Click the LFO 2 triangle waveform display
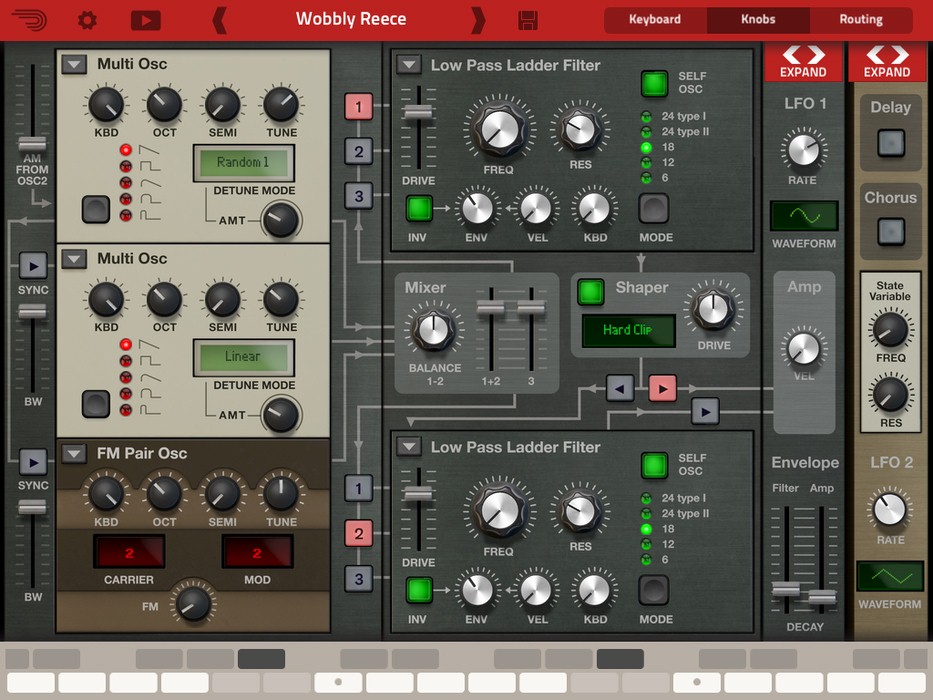Image resolution: width=933 pixels, height=700 pixels. click(x=889, y=576)
